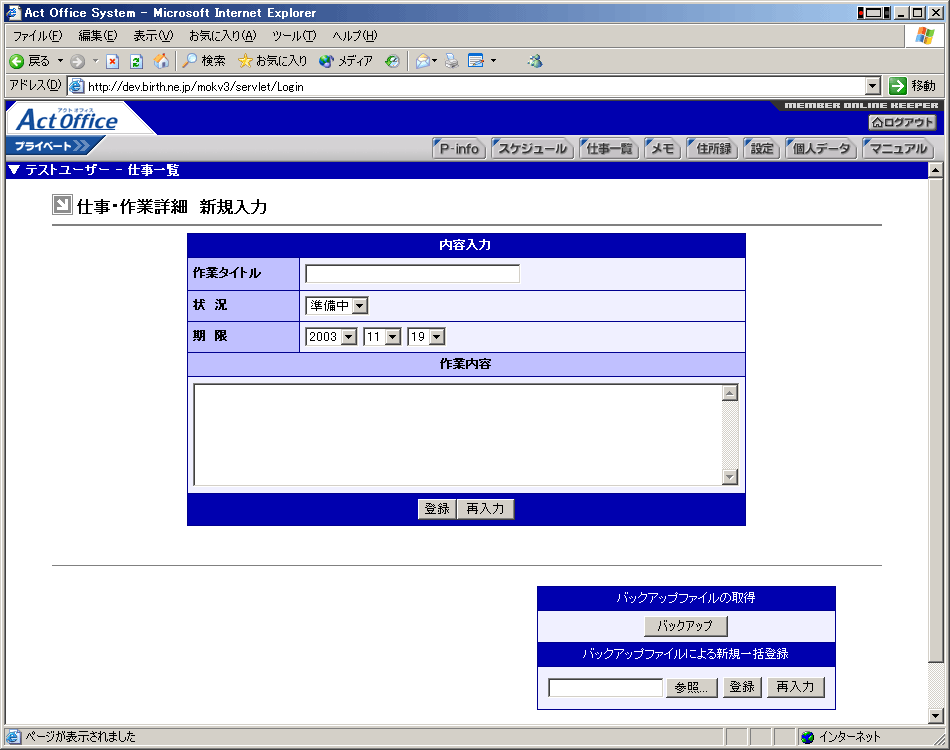Open the month 11 dropdown
Viewport: 950px width, 750px height.
(382, 336)
